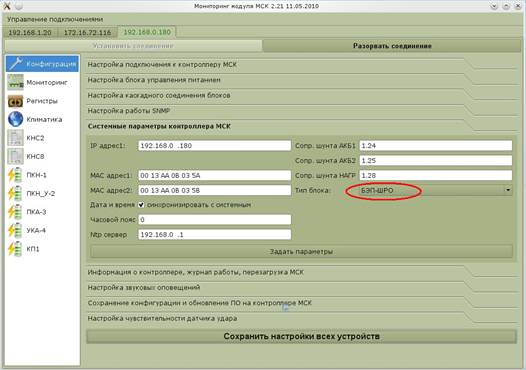This screenshot has width=526, height=370.
Task: Select the КНС8 device icon
Action: [x=15, y=156]
